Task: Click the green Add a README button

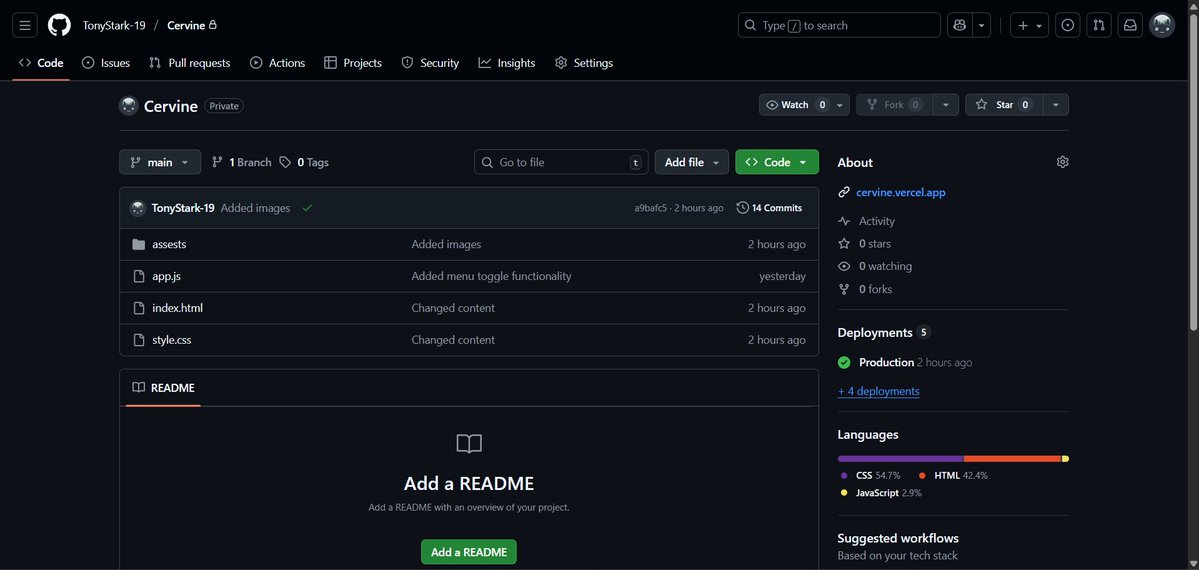Action: [469, 552]
